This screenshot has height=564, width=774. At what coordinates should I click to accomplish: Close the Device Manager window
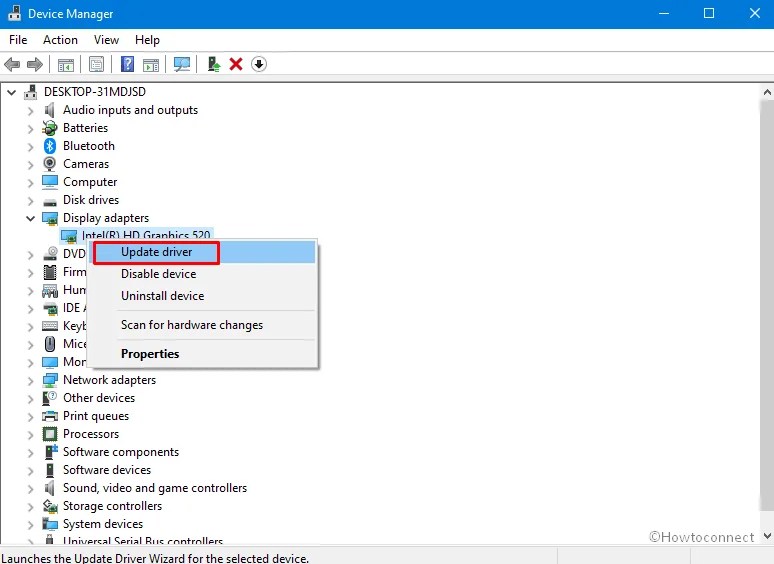754,13
